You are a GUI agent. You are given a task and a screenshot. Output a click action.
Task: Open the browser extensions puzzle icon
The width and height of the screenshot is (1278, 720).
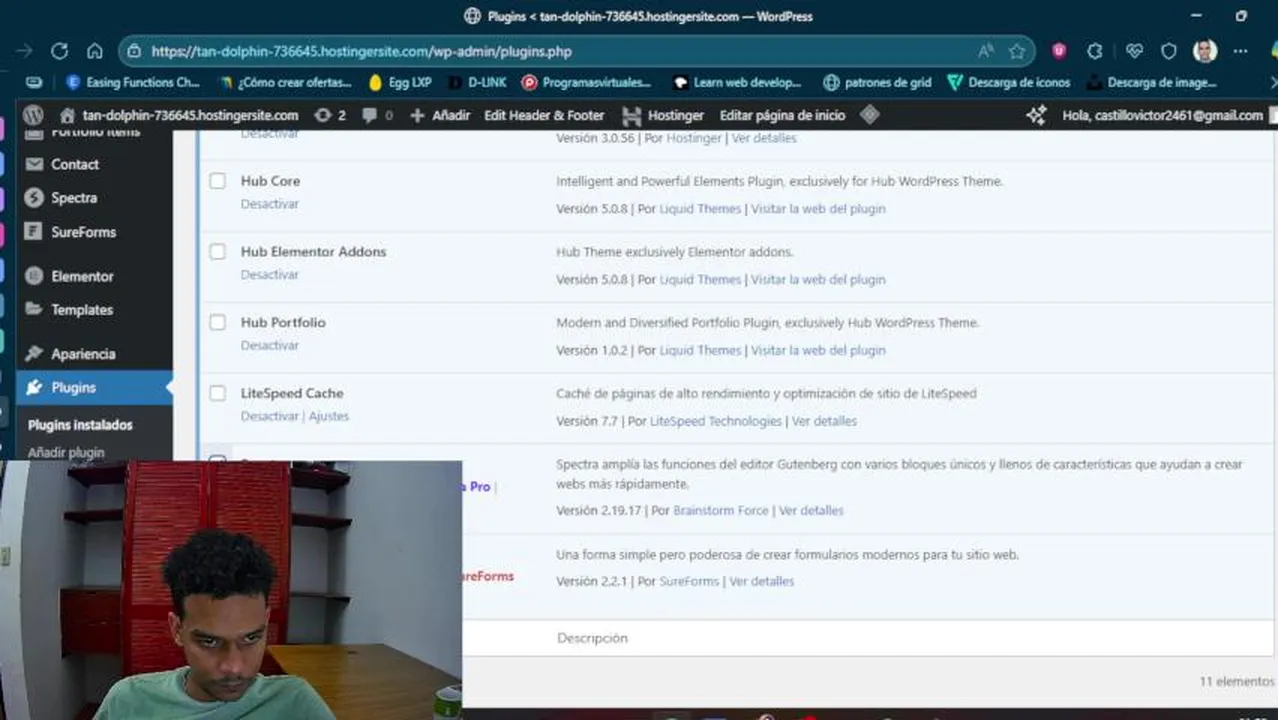point(1095,51)
